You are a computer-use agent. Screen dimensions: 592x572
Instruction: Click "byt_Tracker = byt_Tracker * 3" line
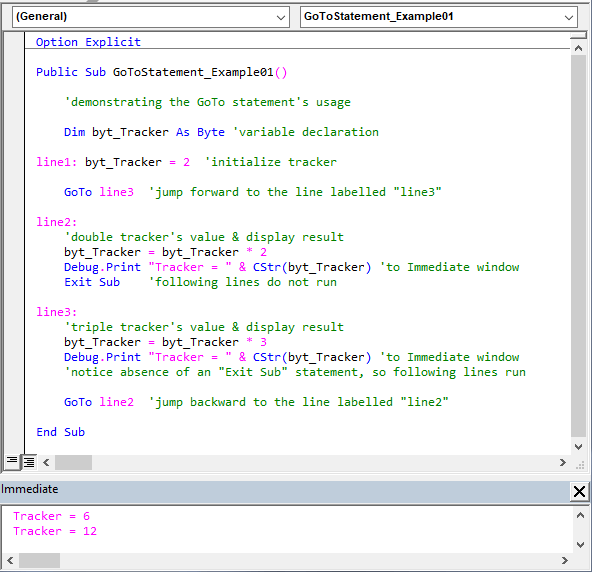coord(165,342)
